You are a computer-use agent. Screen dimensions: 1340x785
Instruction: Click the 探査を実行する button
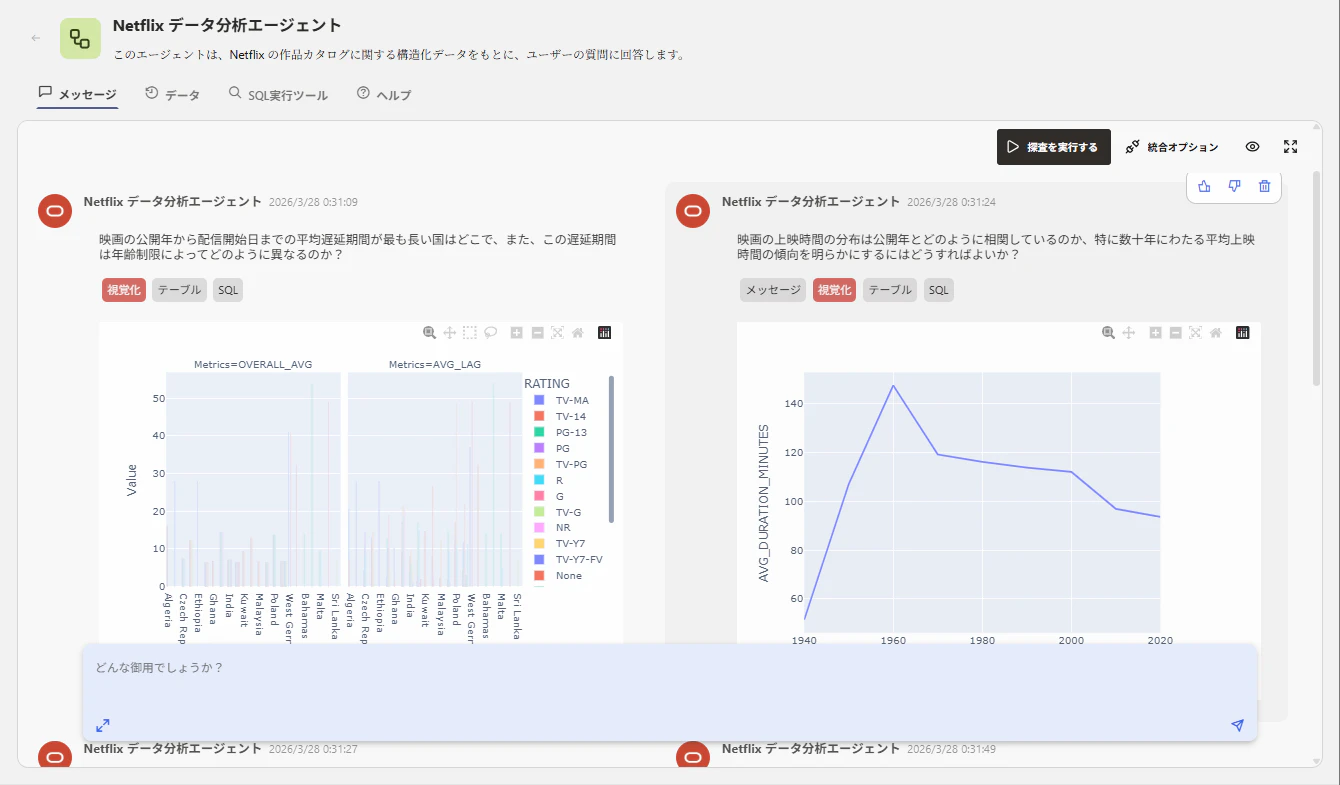point(1053,147)
